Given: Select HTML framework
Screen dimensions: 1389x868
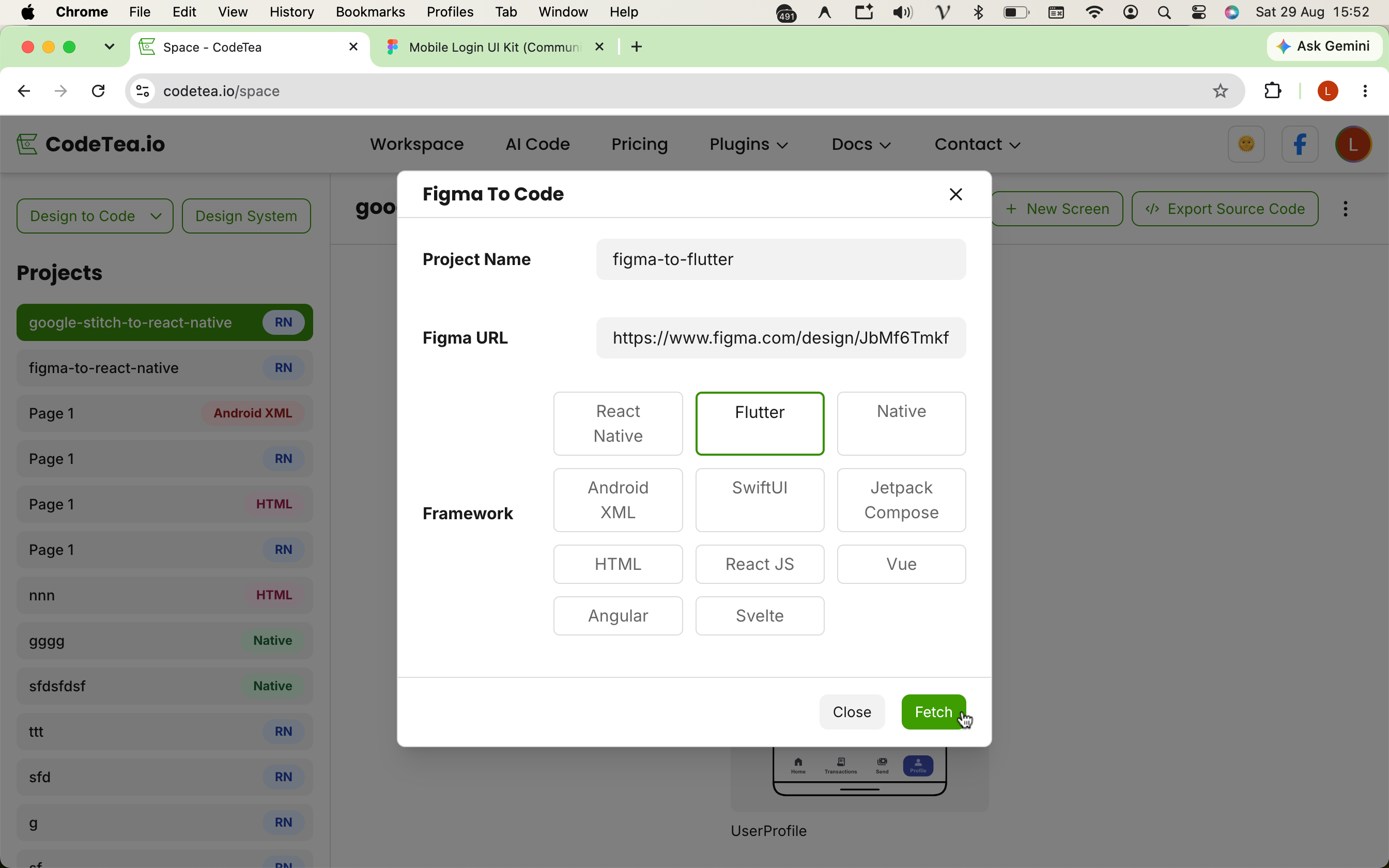Looking at the screenshot, I should [x=618, y=564].
